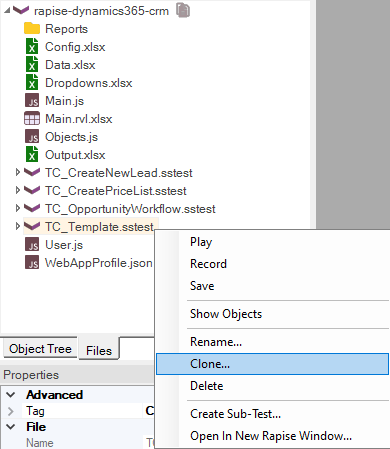The height and width of the screenshot is (449, 390).
Task: Select Create Sub-Test... menu entry
Action: (x=272, y=414)
